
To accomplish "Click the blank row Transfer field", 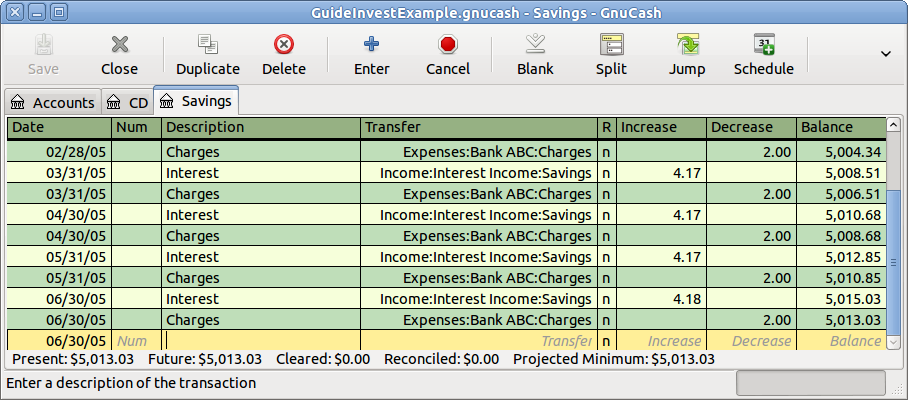I will (x=479, y=341).
